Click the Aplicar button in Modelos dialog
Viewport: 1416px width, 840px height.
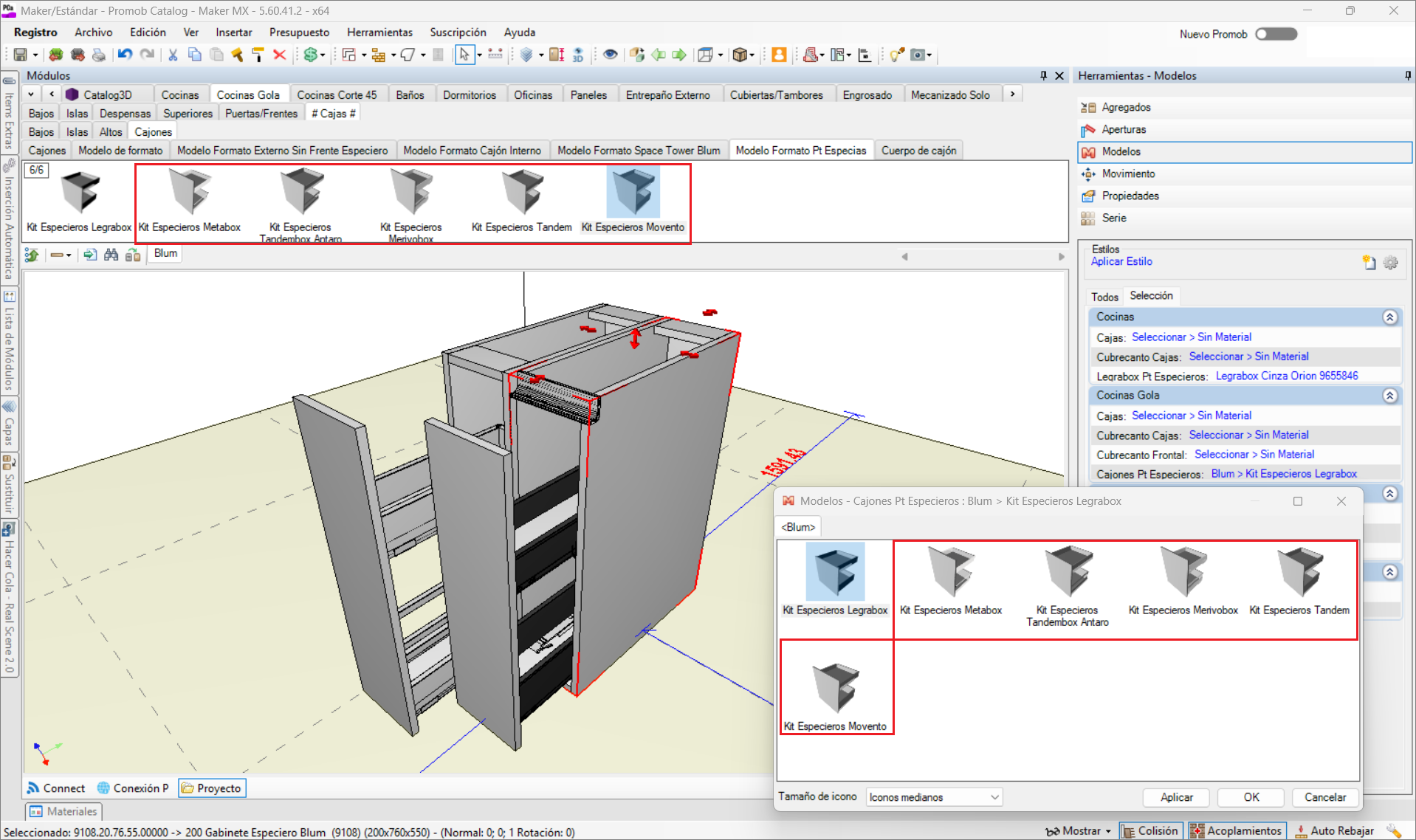tap(1176, 797)
